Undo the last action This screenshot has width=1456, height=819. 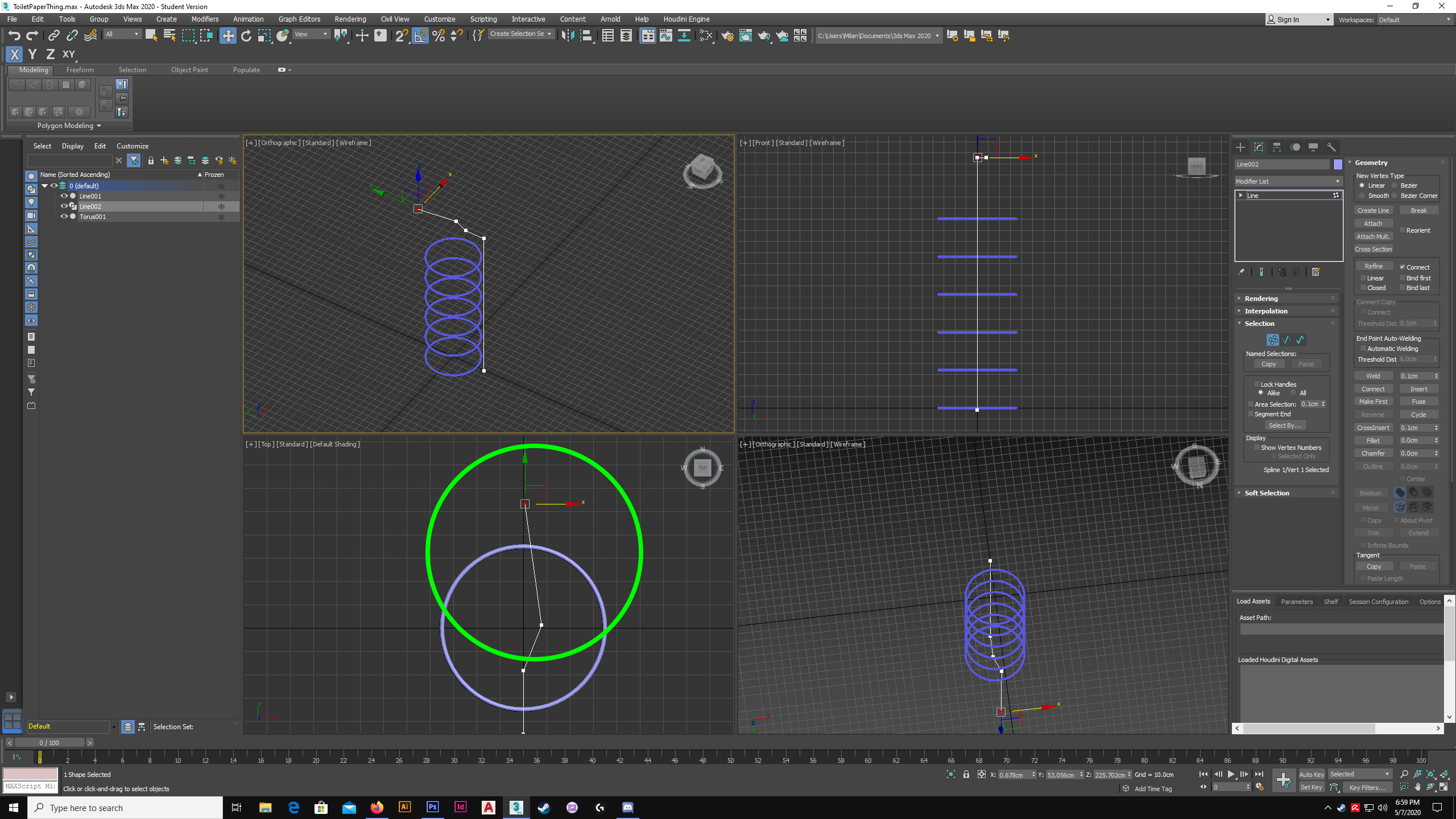pos(14,35)
